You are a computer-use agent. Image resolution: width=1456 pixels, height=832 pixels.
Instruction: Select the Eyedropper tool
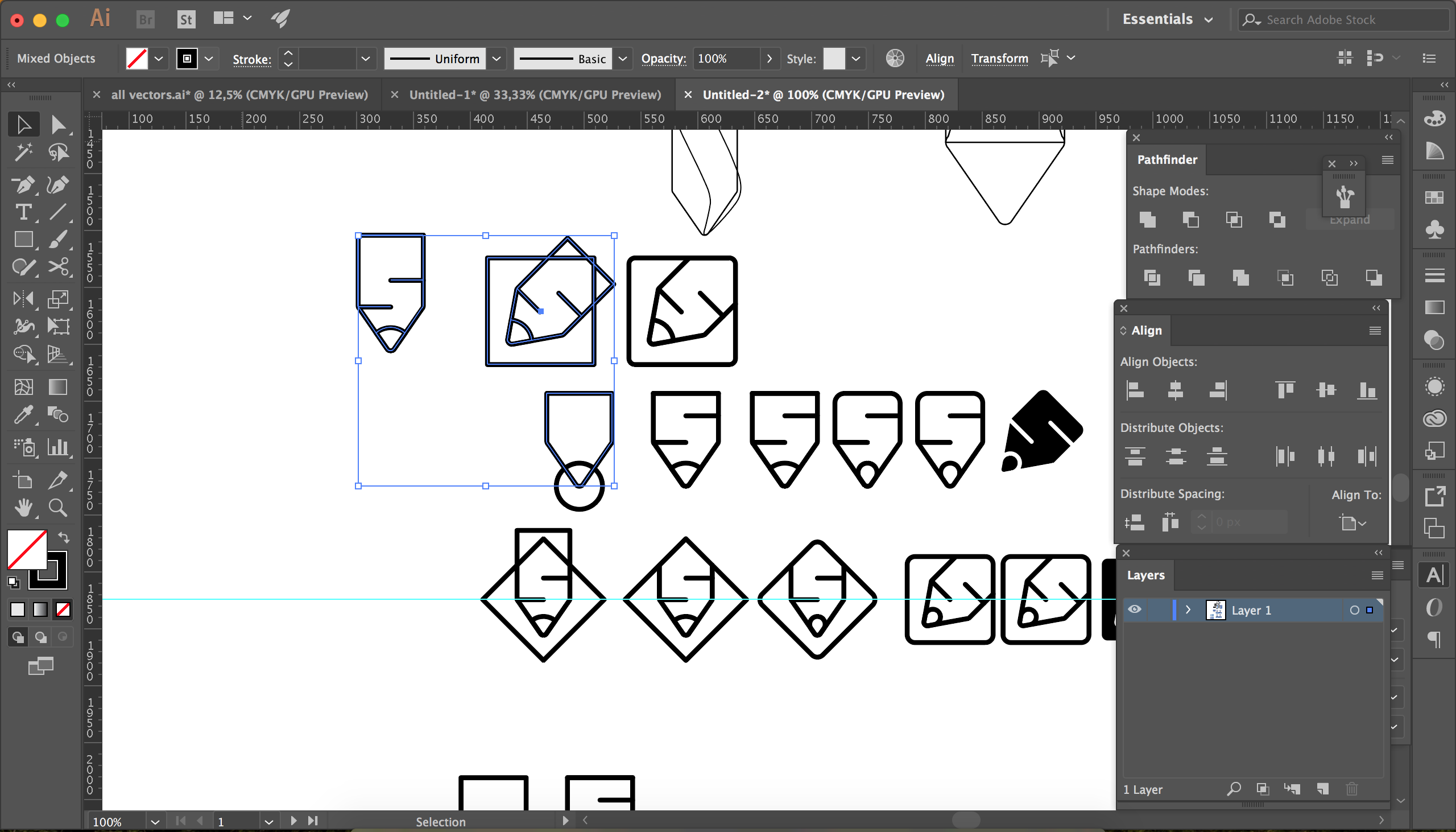(23, 415)
